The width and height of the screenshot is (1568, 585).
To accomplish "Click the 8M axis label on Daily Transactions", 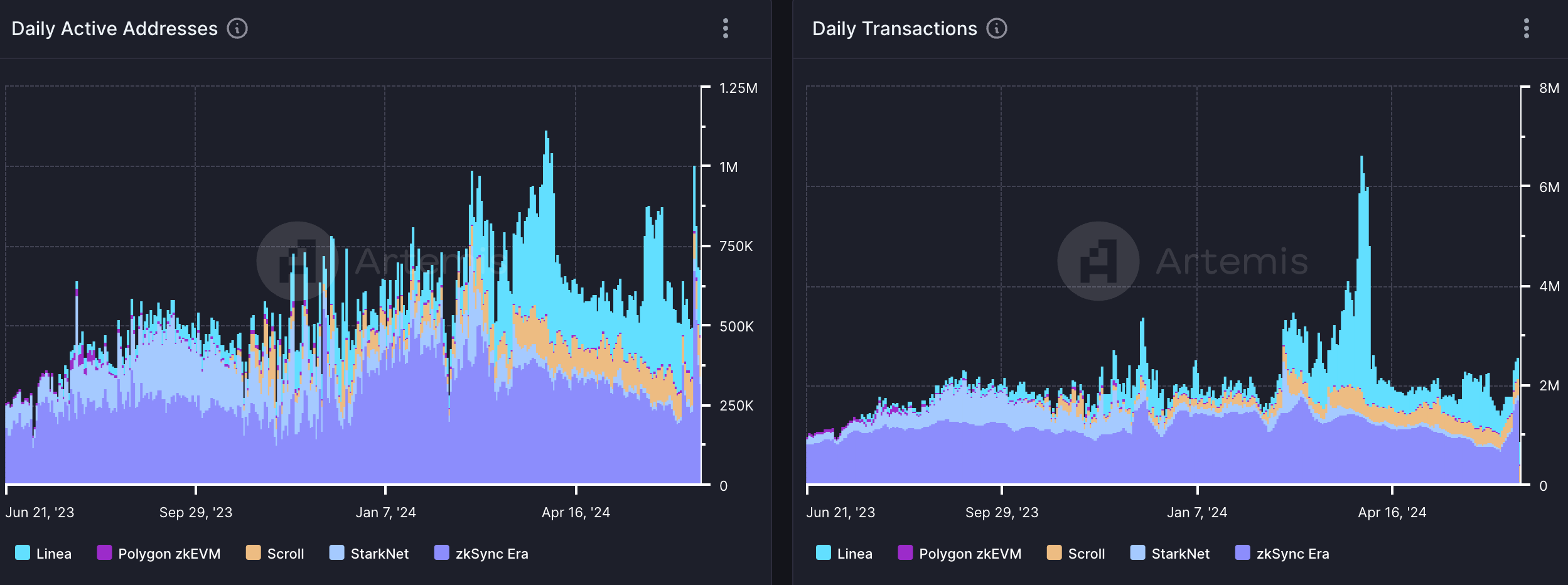I will click(x=1549, y=88).
